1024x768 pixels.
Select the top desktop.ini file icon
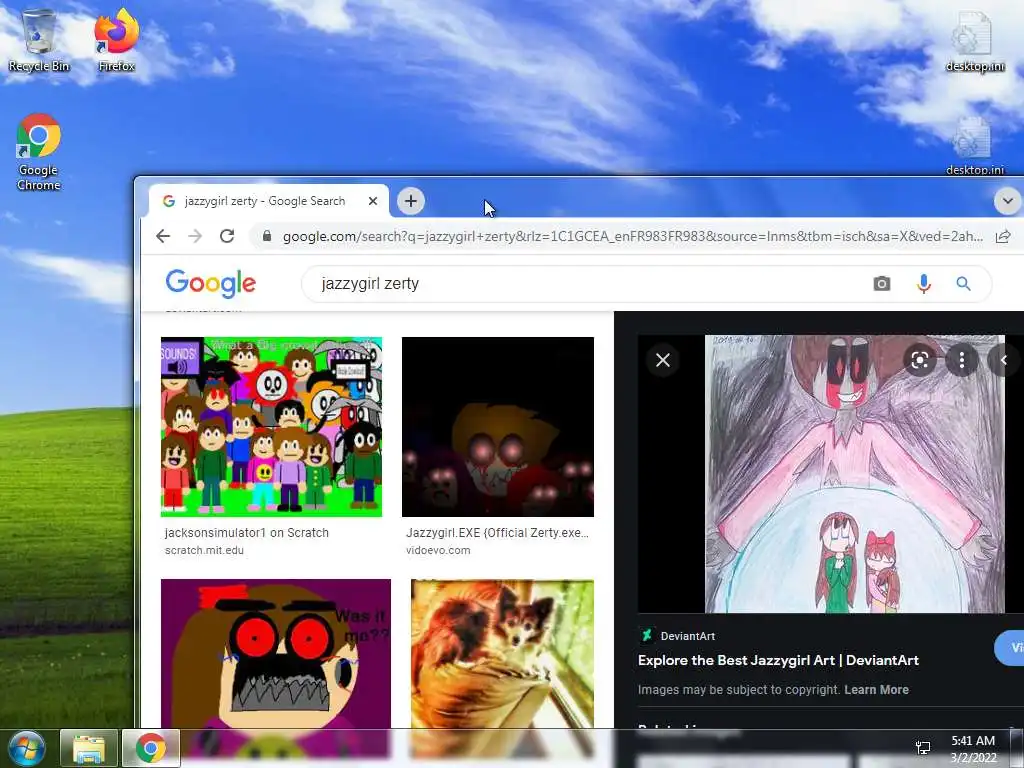click(974, 40)
